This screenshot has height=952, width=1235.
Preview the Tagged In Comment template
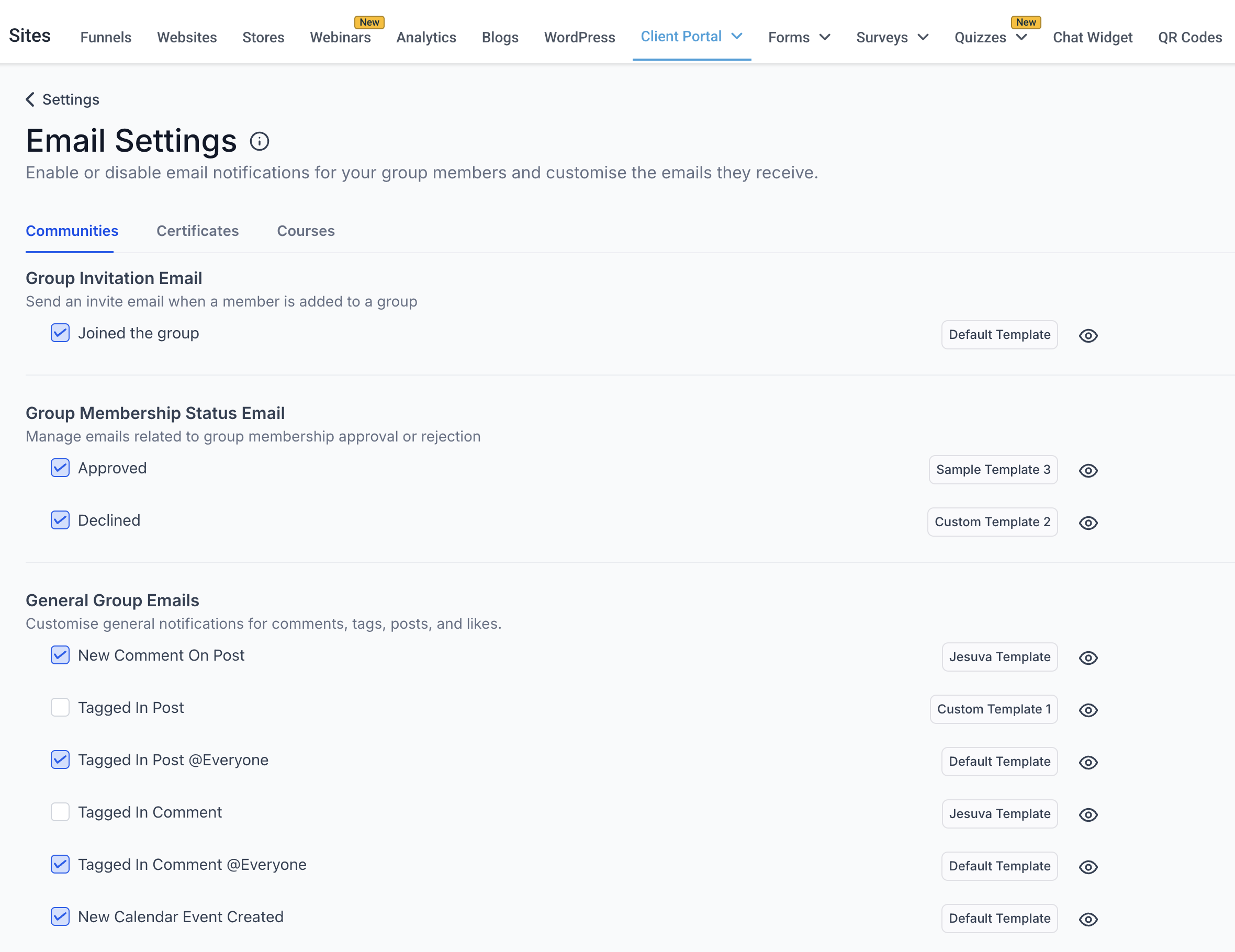[x=1088, y=814]
